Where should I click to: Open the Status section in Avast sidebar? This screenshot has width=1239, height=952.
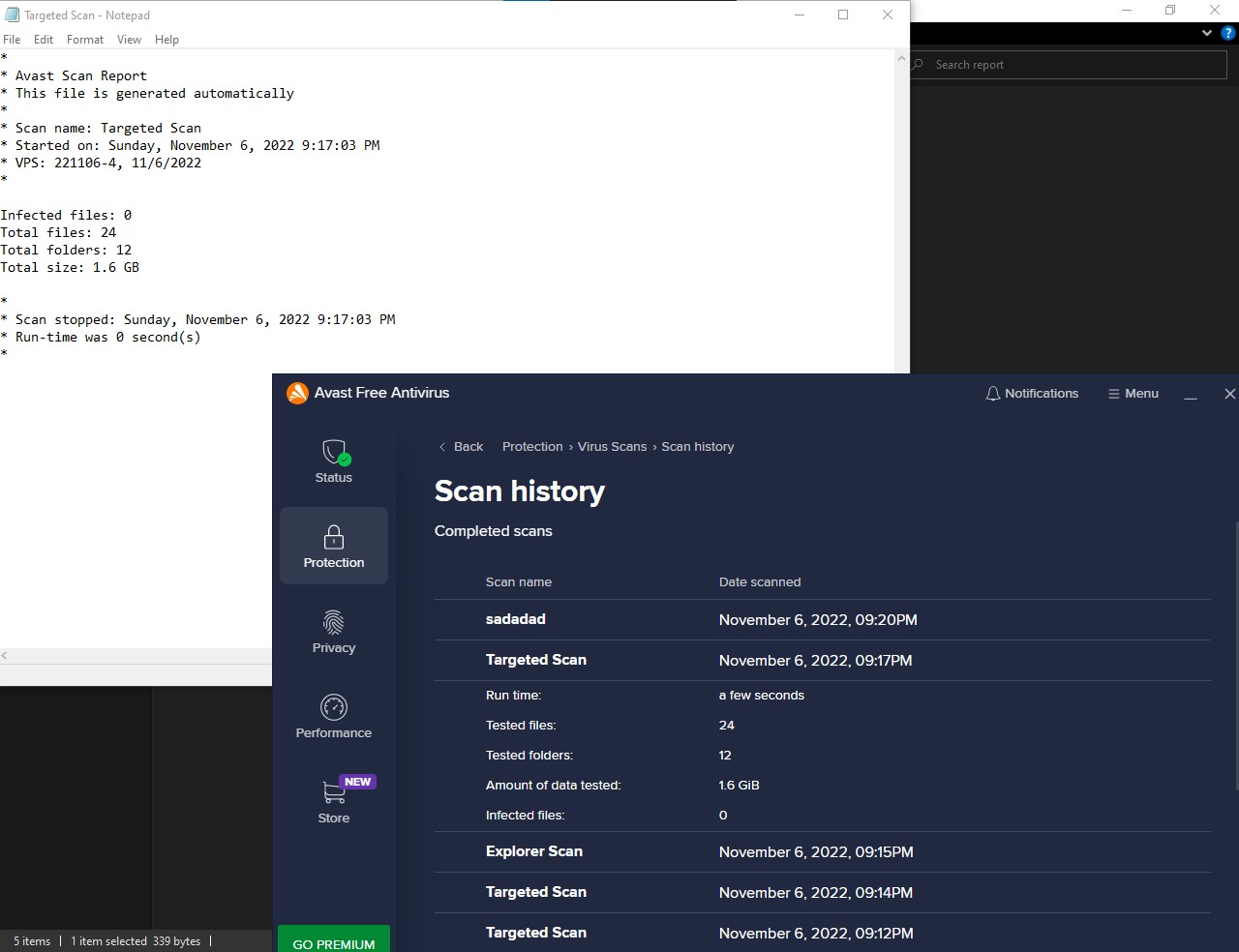[334, 461]
